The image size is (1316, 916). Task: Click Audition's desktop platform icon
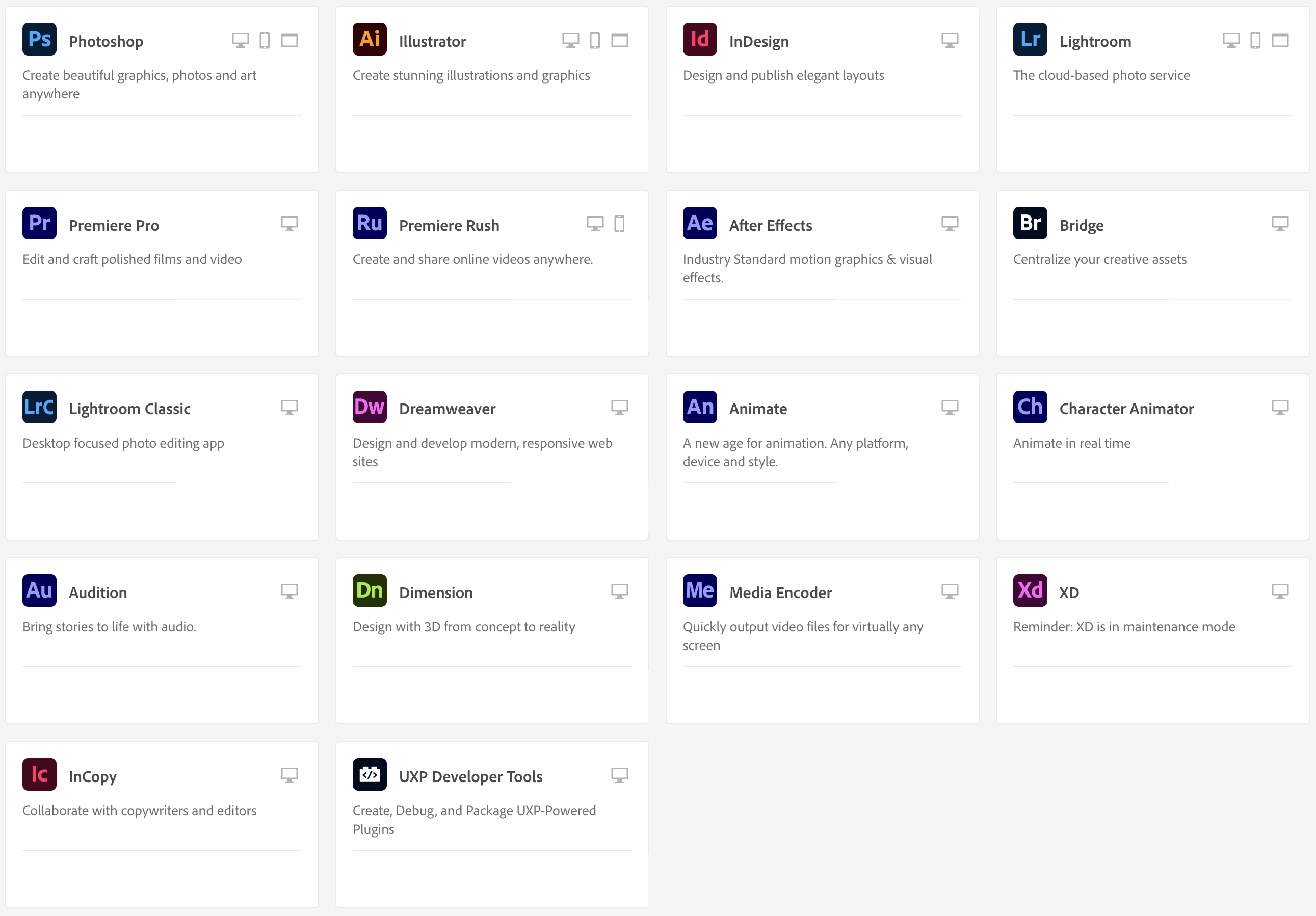click(x=289, y=591)
